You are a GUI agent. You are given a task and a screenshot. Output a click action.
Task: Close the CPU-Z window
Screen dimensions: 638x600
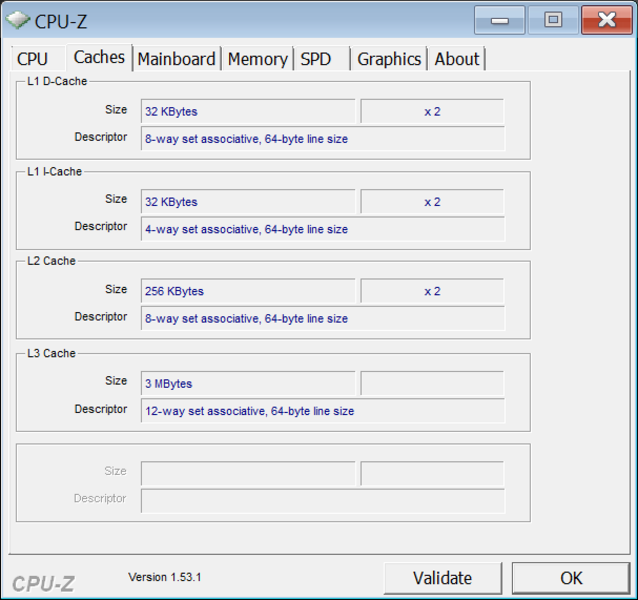coord(607,20)
